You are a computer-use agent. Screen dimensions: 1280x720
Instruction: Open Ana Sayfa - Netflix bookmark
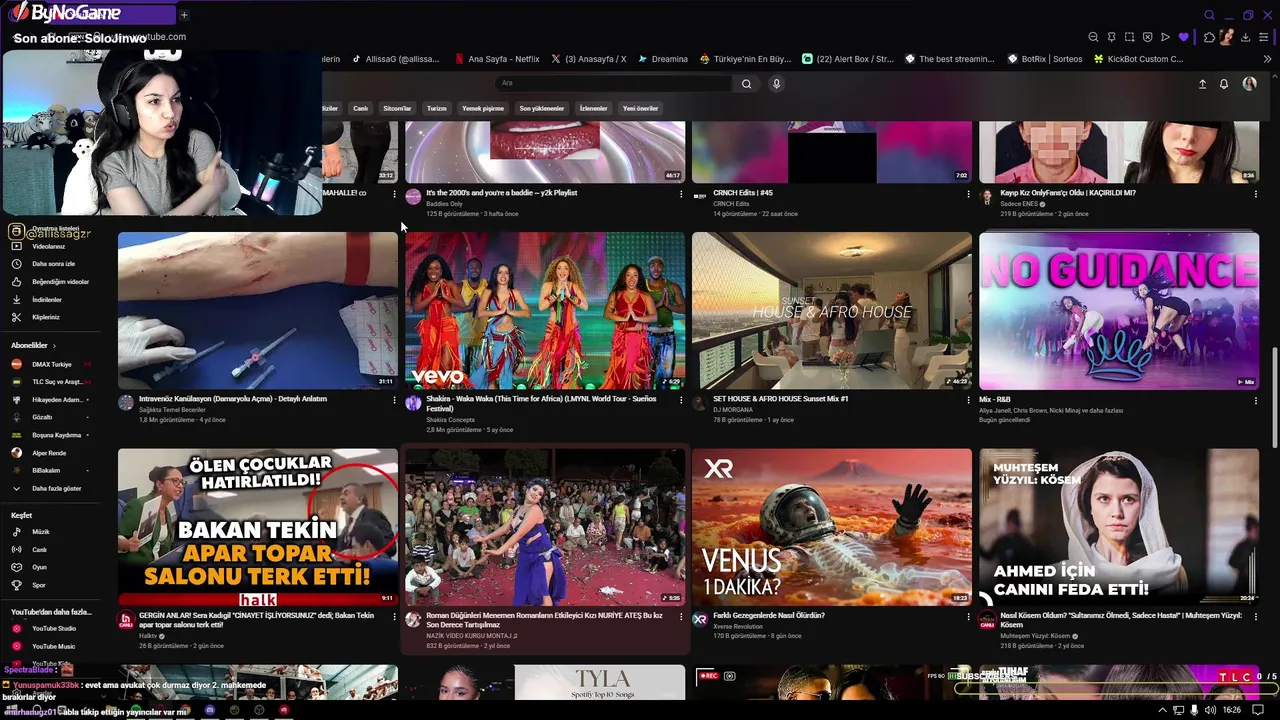click(497, 59)
